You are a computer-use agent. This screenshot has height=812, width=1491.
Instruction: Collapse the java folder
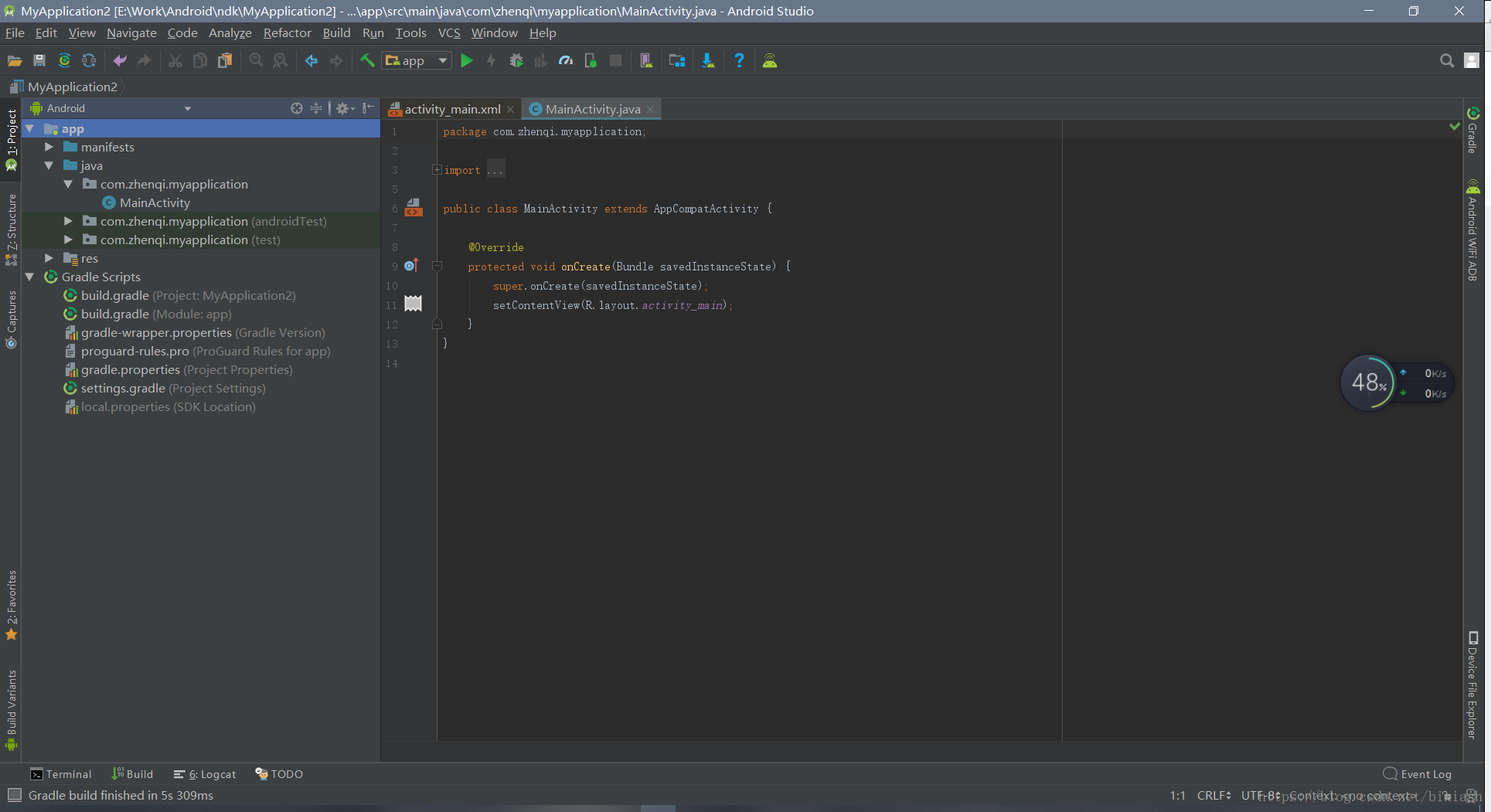tap(49, 165)
